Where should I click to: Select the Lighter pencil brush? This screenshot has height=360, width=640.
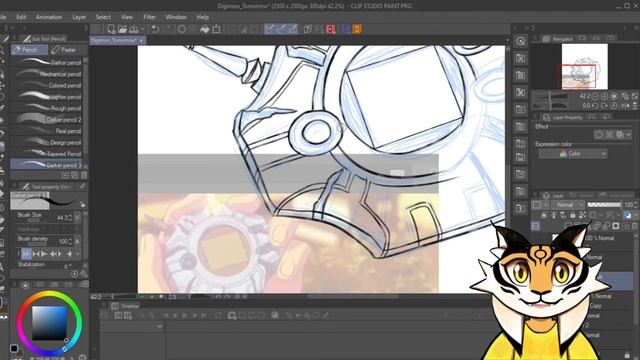46,97
